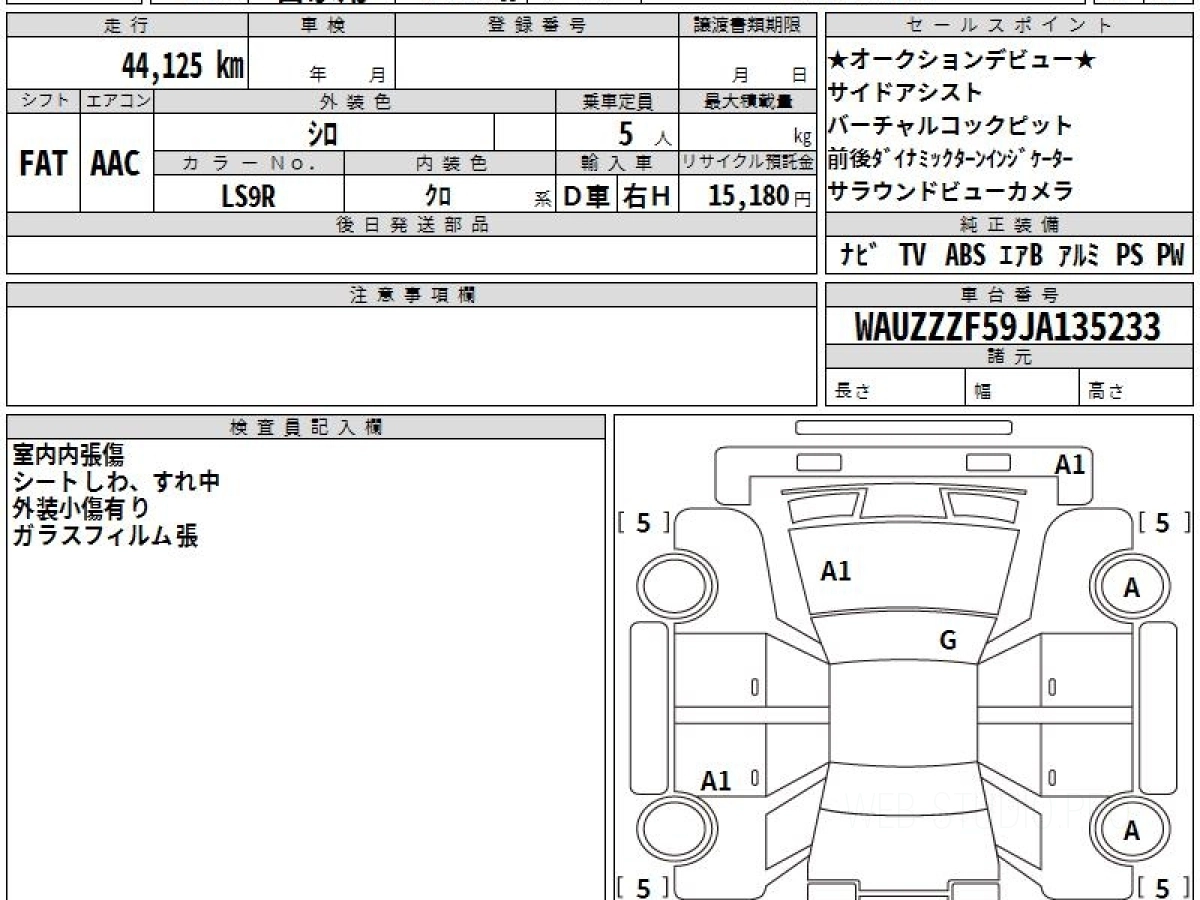Click the G mark on the windshield
This screenshot has width=1200, height=900.
[x=948, y=641]
